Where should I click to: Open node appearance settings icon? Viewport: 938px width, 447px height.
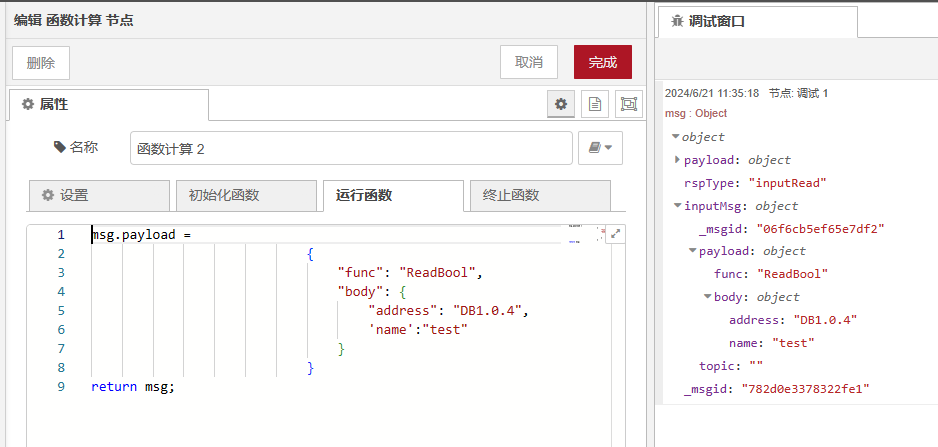tap(627, 104)
